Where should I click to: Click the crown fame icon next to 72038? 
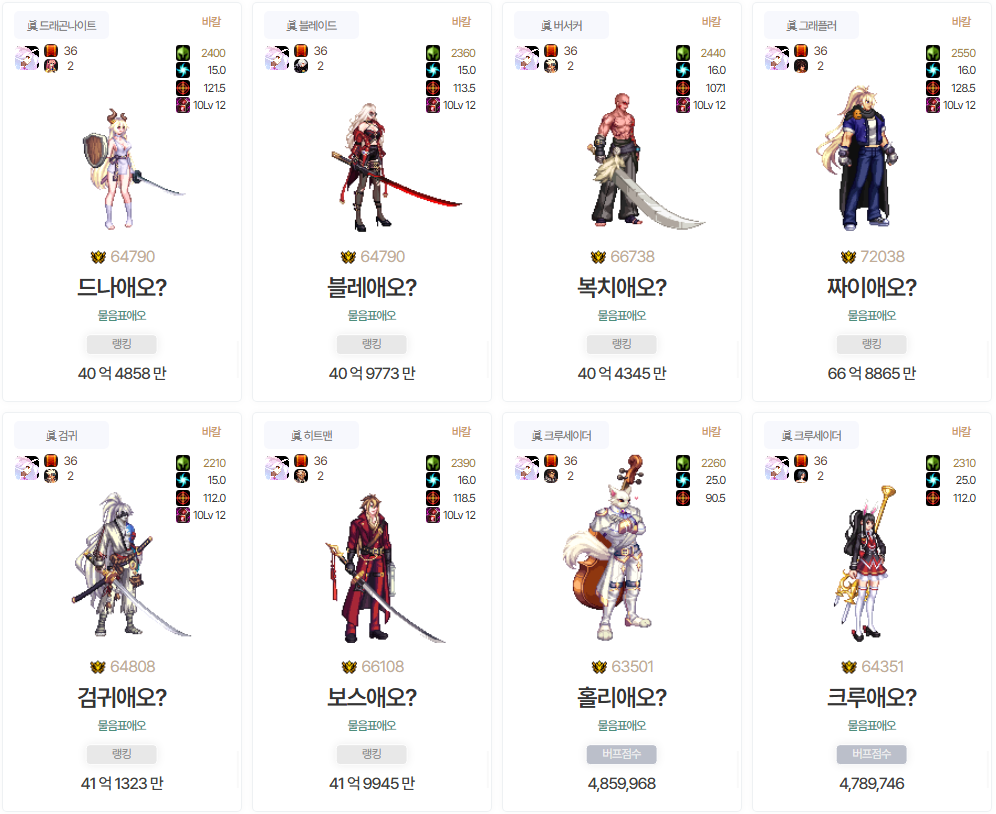(x=848, y=257)
